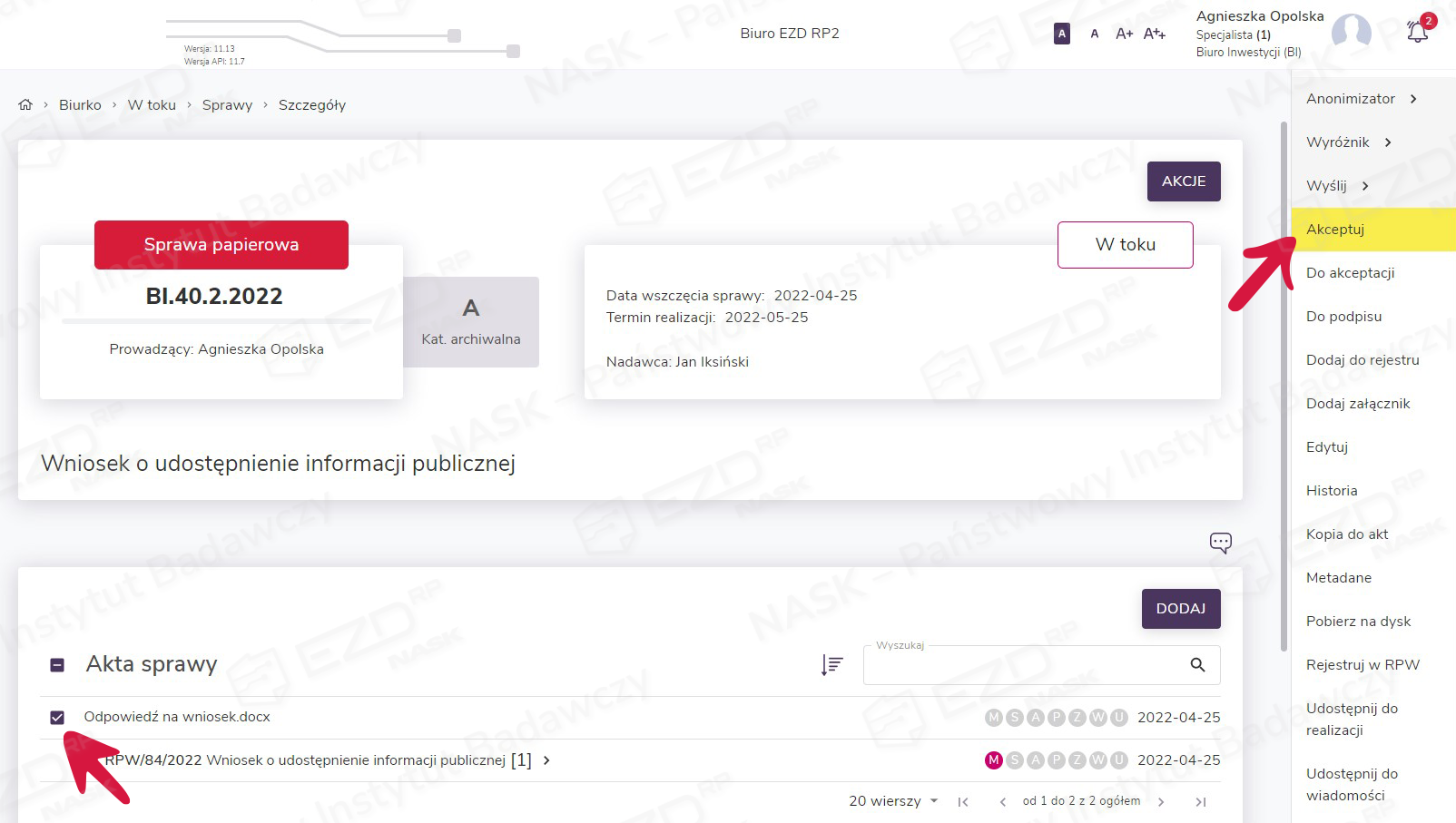Choose 'Do podpisu' in the side menu
Screen dimensions: 1456x823
pos(1343,317)
